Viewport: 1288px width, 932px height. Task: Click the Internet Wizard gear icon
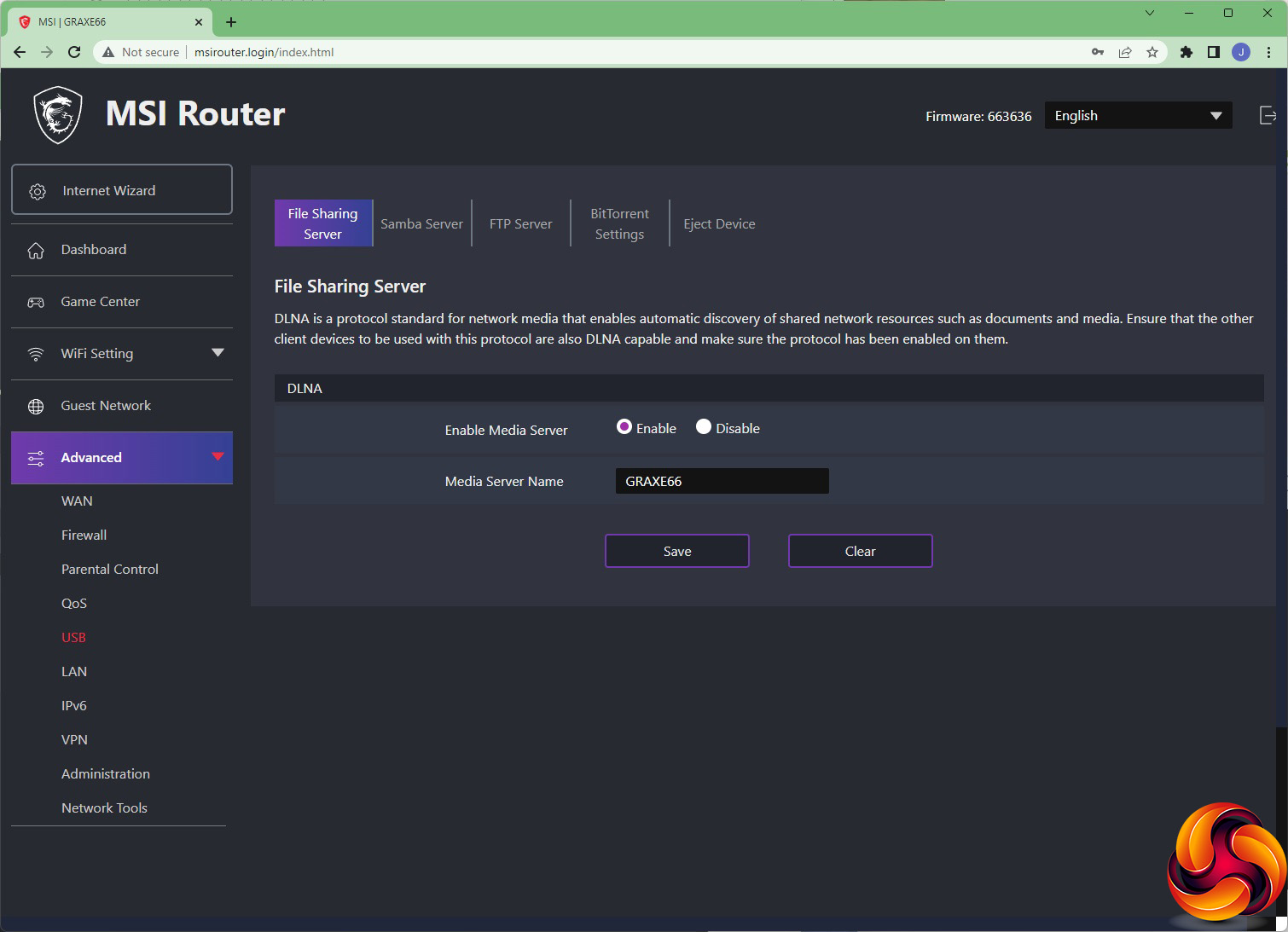click(x=38, y=191)
